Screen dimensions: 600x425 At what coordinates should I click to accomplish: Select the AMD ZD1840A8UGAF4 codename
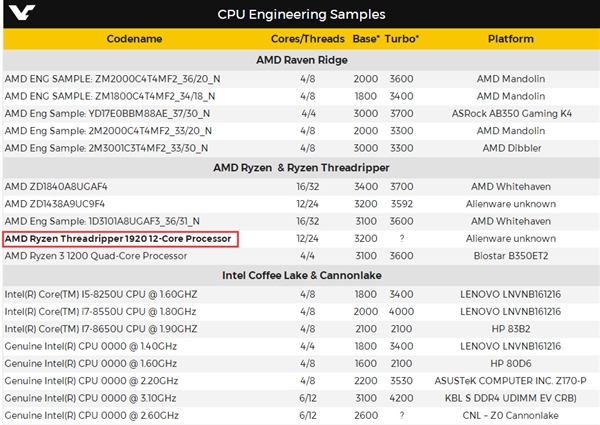coord(56,186)
